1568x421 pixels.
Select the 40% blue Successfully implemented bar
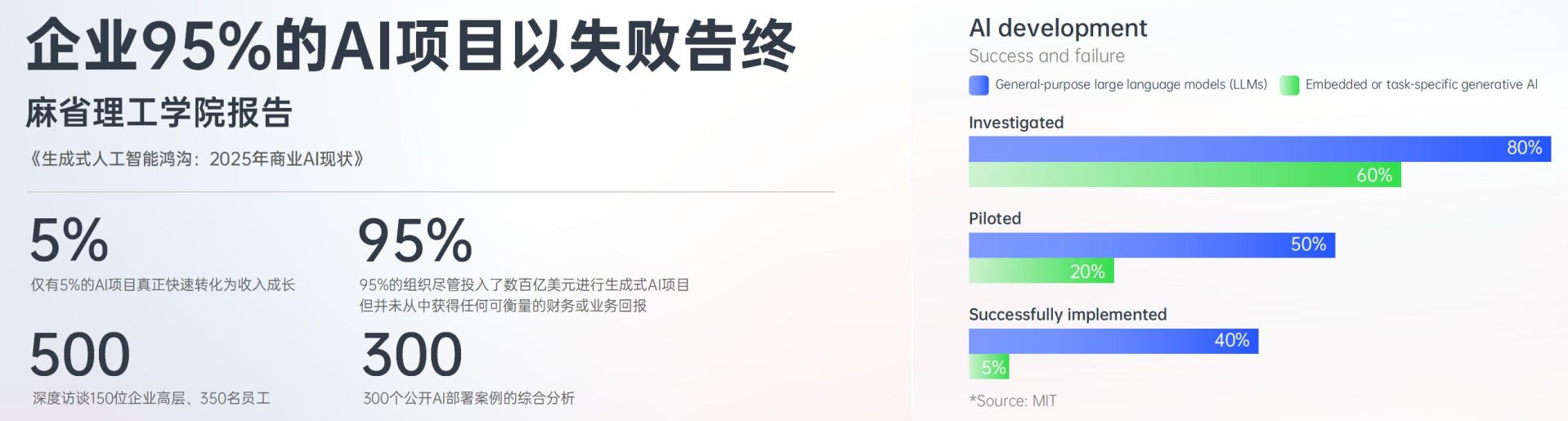pyautogui.click(x=1113, y=341)
